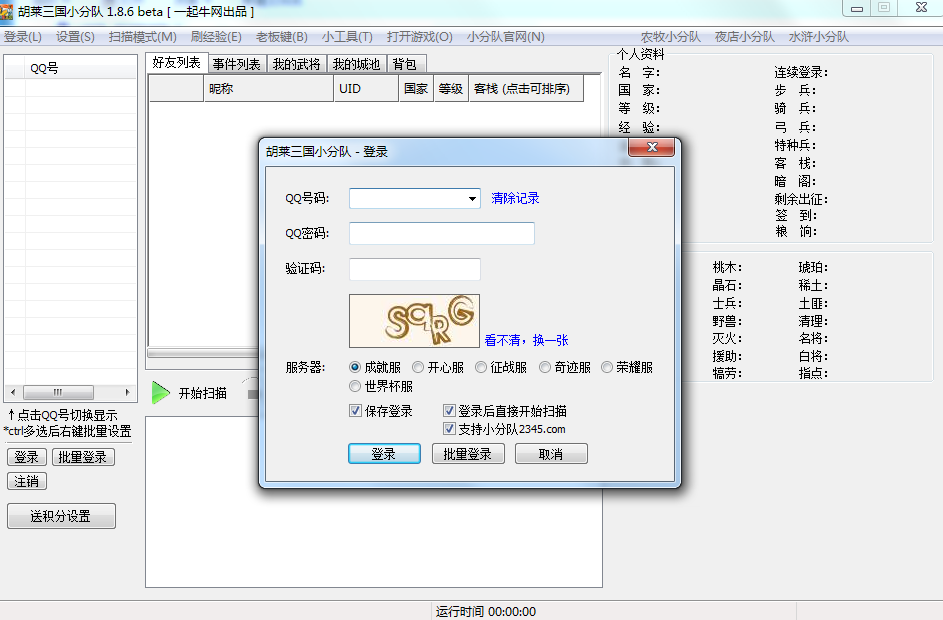Sort by 客栈 (点击可排序) column header

click(526, 89)
